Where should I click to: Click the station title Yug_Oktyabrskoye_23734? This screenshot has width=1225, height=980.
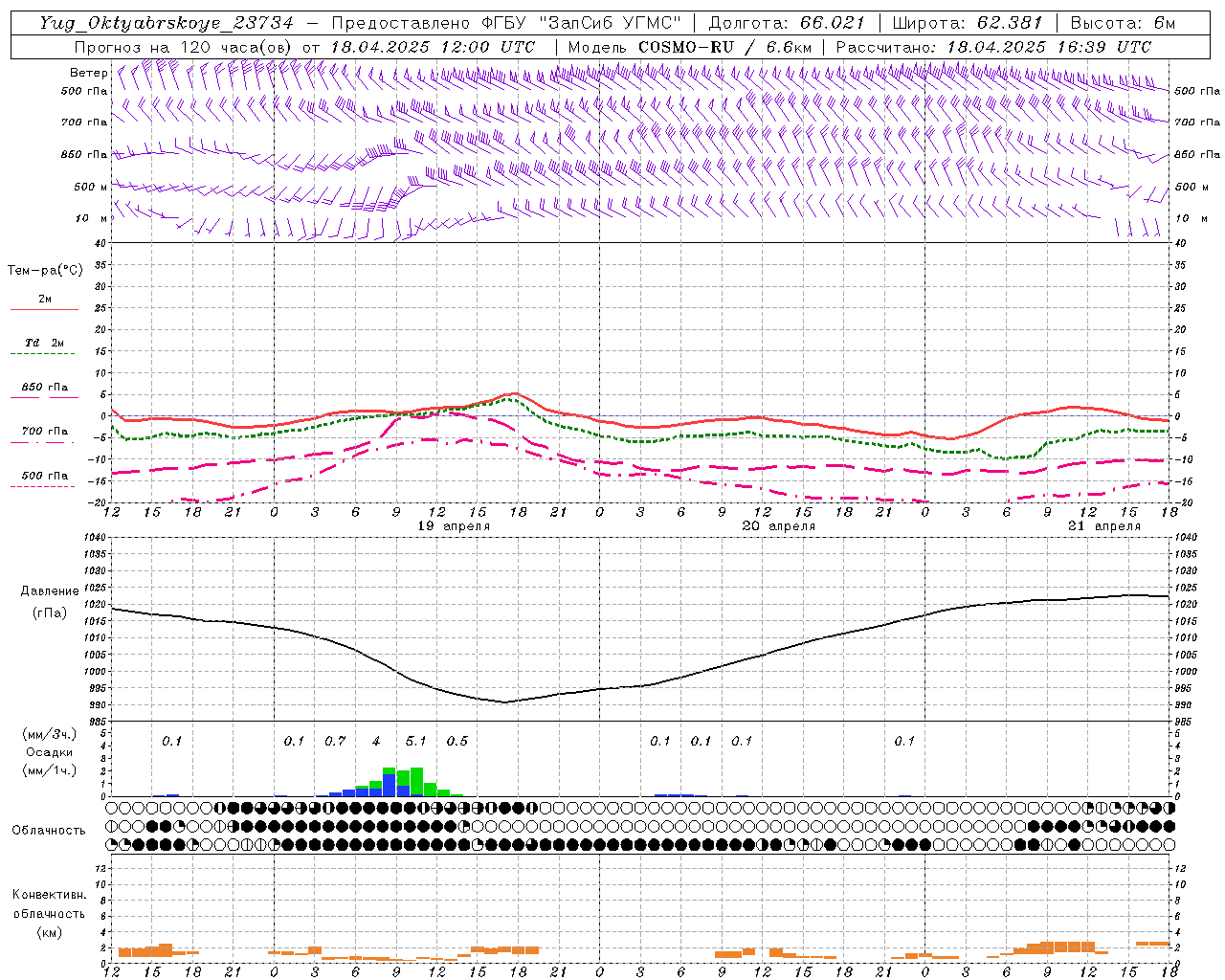point(167,23)
